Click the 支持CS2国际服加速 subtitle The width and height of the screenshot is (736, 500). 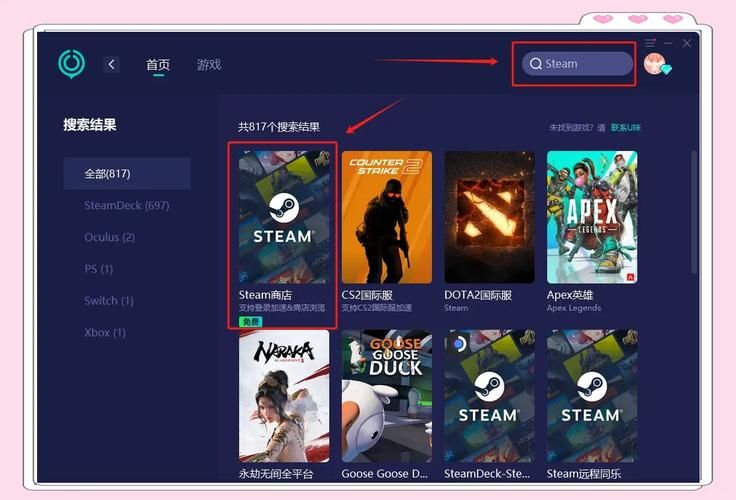pos(376,308)
